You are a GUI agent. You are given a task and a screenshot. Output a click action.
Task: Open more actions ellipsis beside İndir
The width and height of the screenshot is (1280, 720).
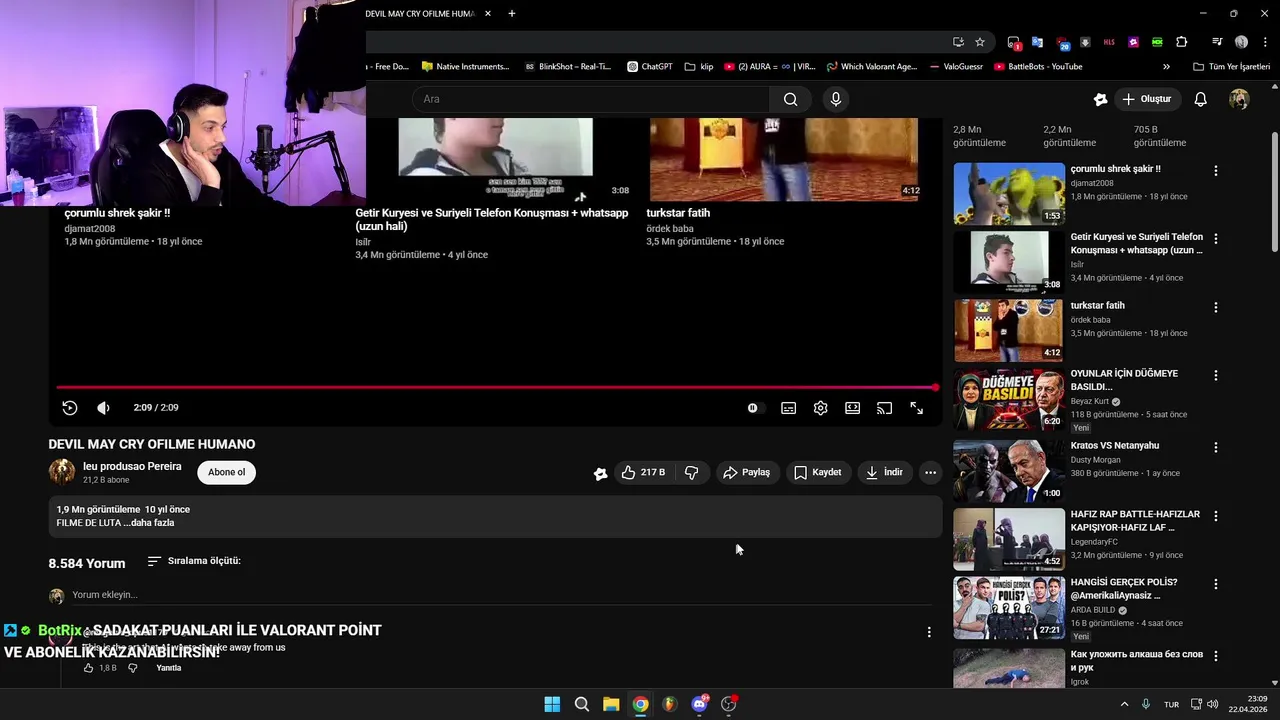tap(930, 472)
